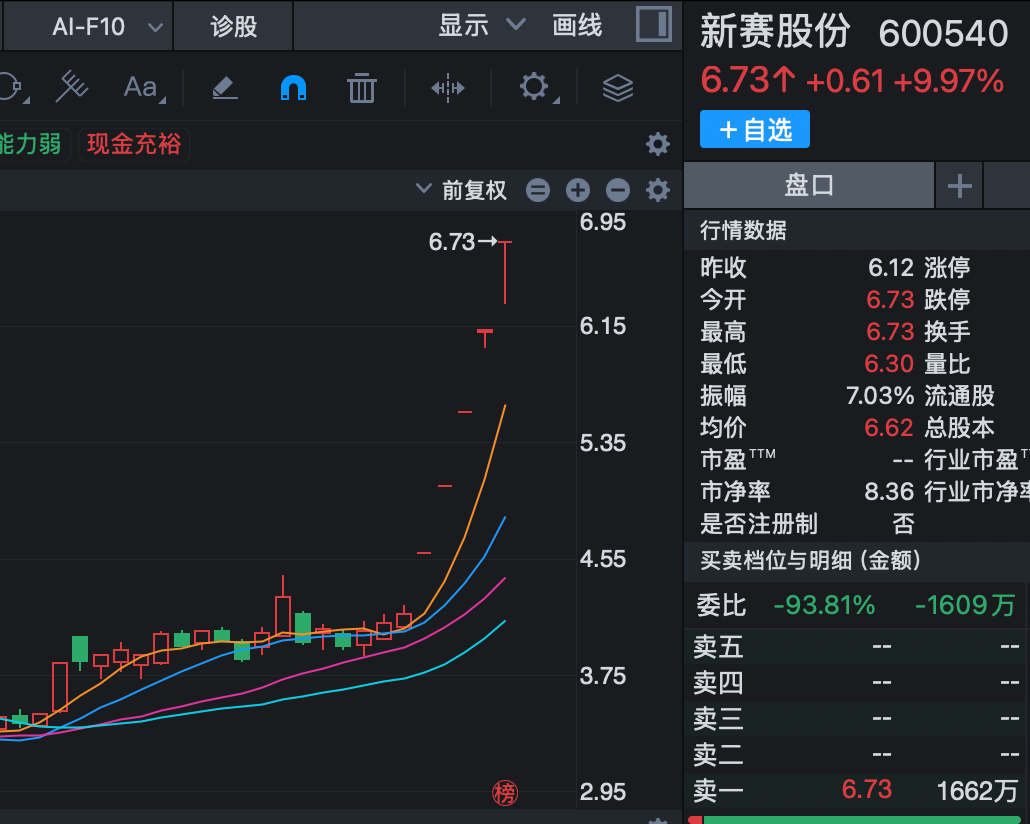1030x824 pixels.
Task: Toggle the side panel layout icon
Action: [654, 24]
